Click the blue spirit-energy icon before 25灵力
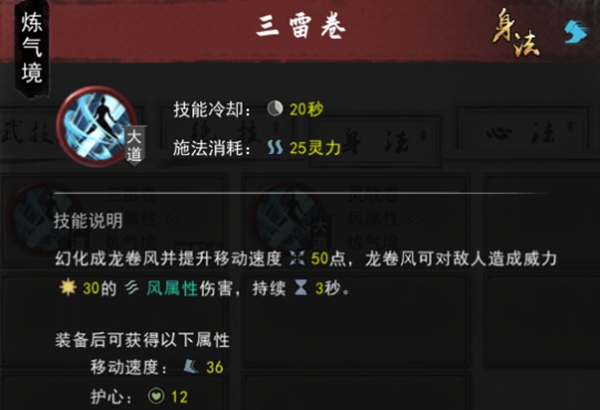The image size is (600, 410). (275, 147)
